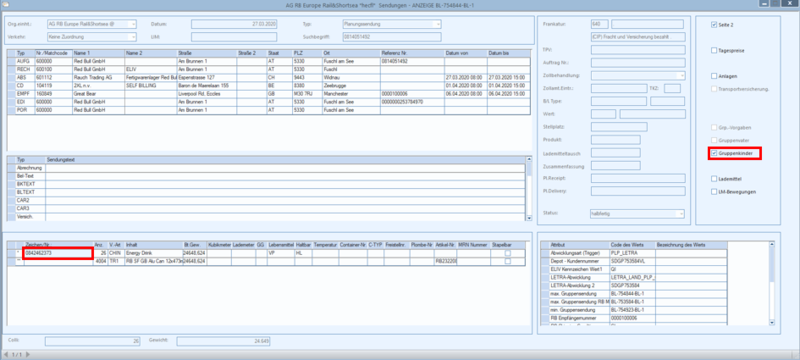Enable the Anlagen checkbox
The height and width of the screenshot is (360, 800).
(x=714, y=76)
